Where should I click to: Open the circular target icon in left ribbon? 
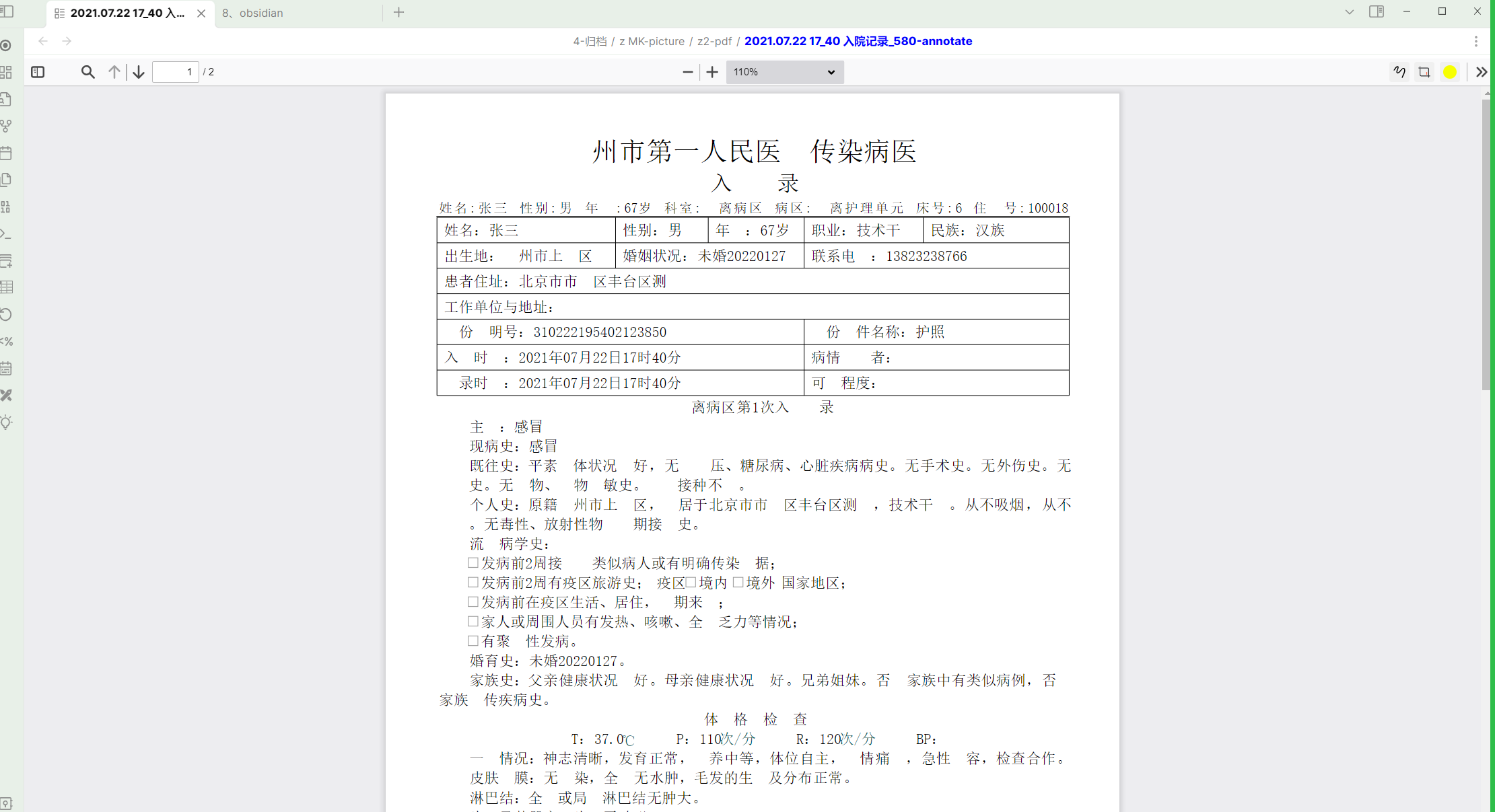point(6,46)
